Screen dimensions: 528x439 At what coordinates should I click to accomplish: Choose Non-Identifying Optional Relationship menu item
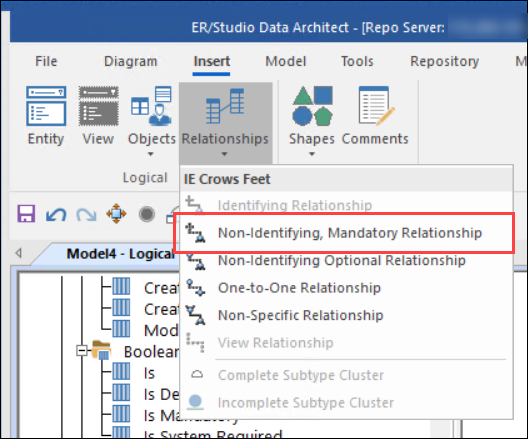tap(346, 261)
